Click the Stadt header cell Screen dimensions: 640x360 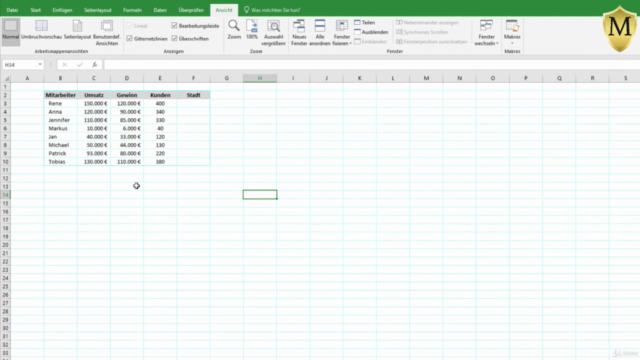pos(193,95)
